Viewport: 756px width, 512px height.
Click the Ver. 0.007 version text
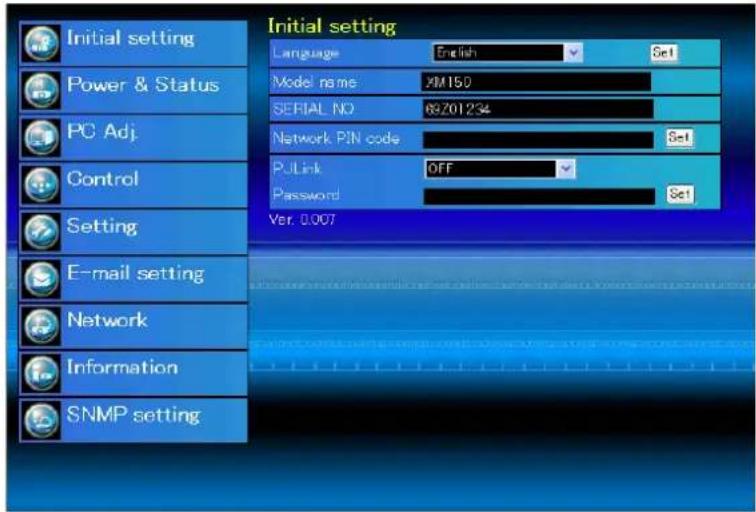coord(302,220)
